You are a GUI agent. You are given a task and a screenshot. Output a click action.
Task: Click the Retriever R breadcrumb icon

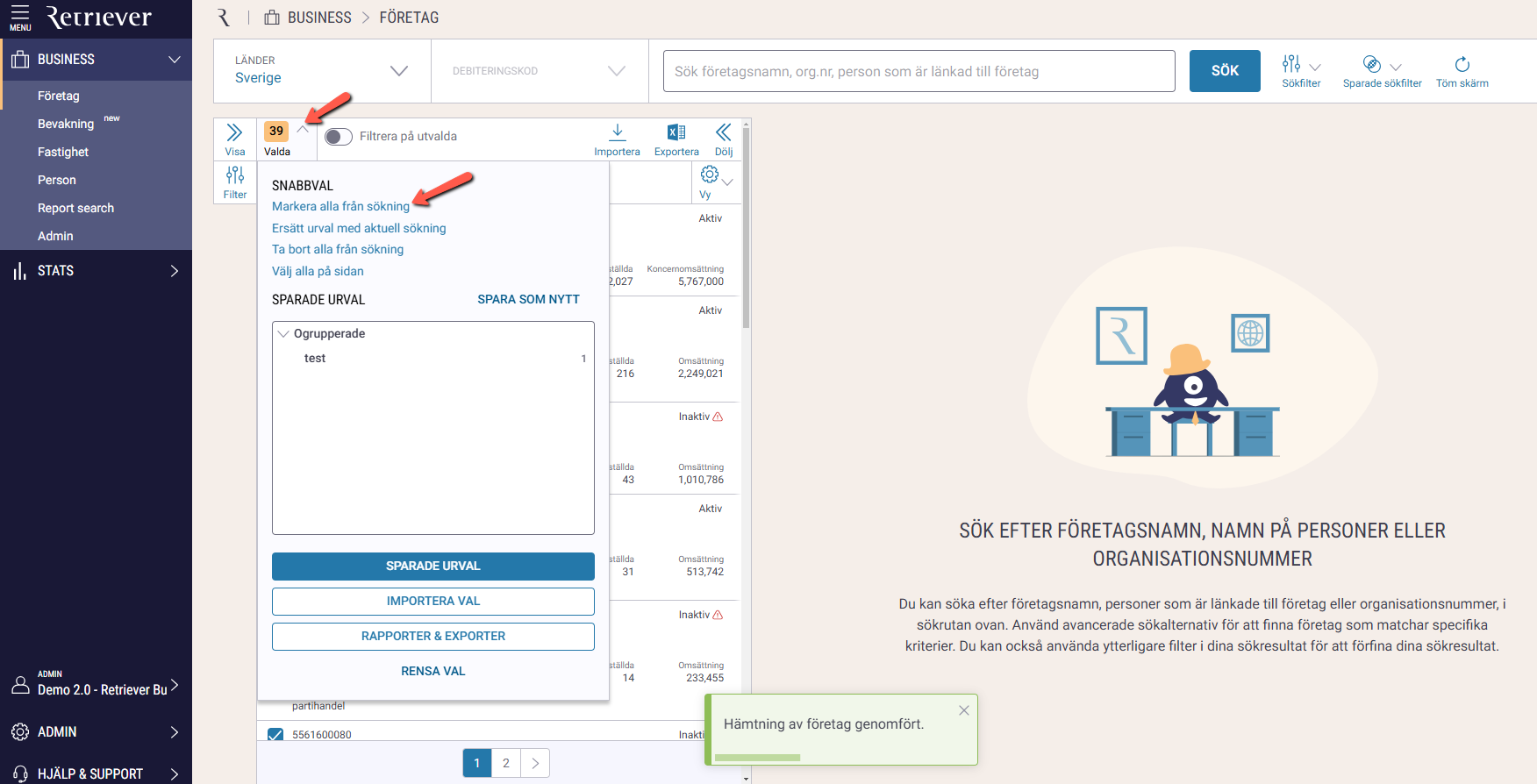[x=224, y=18]
